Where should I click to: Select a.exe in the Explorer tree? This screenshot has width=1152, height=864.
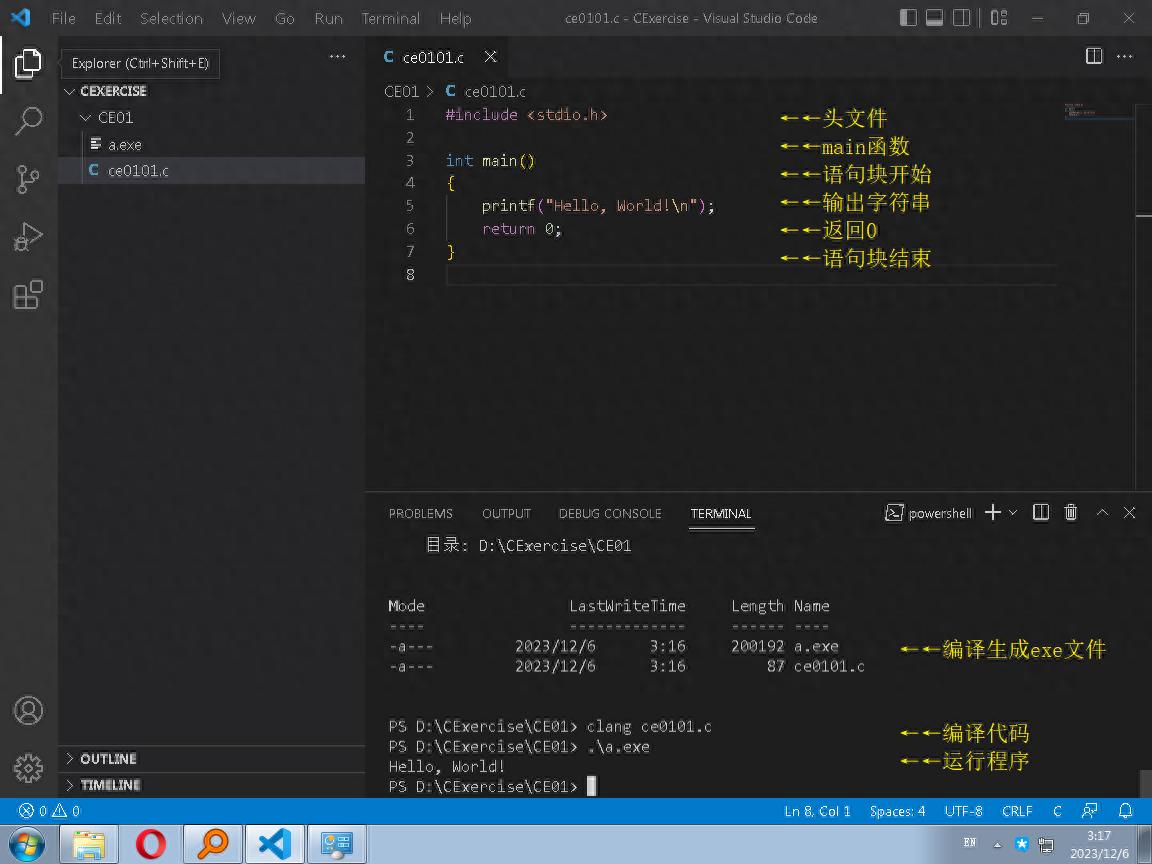click(x=125, y=145)
